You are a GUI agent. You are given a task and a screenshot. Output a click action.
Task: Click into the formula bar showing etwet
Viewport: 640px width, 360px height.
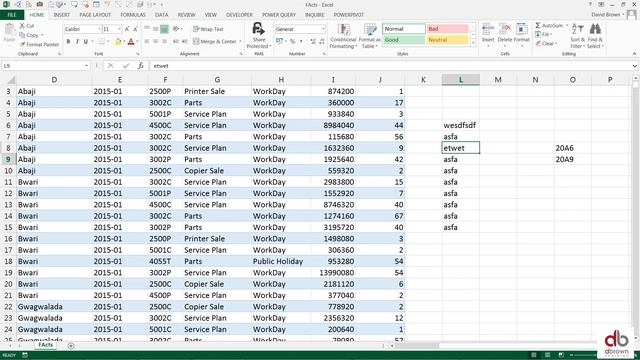(390, 66)
